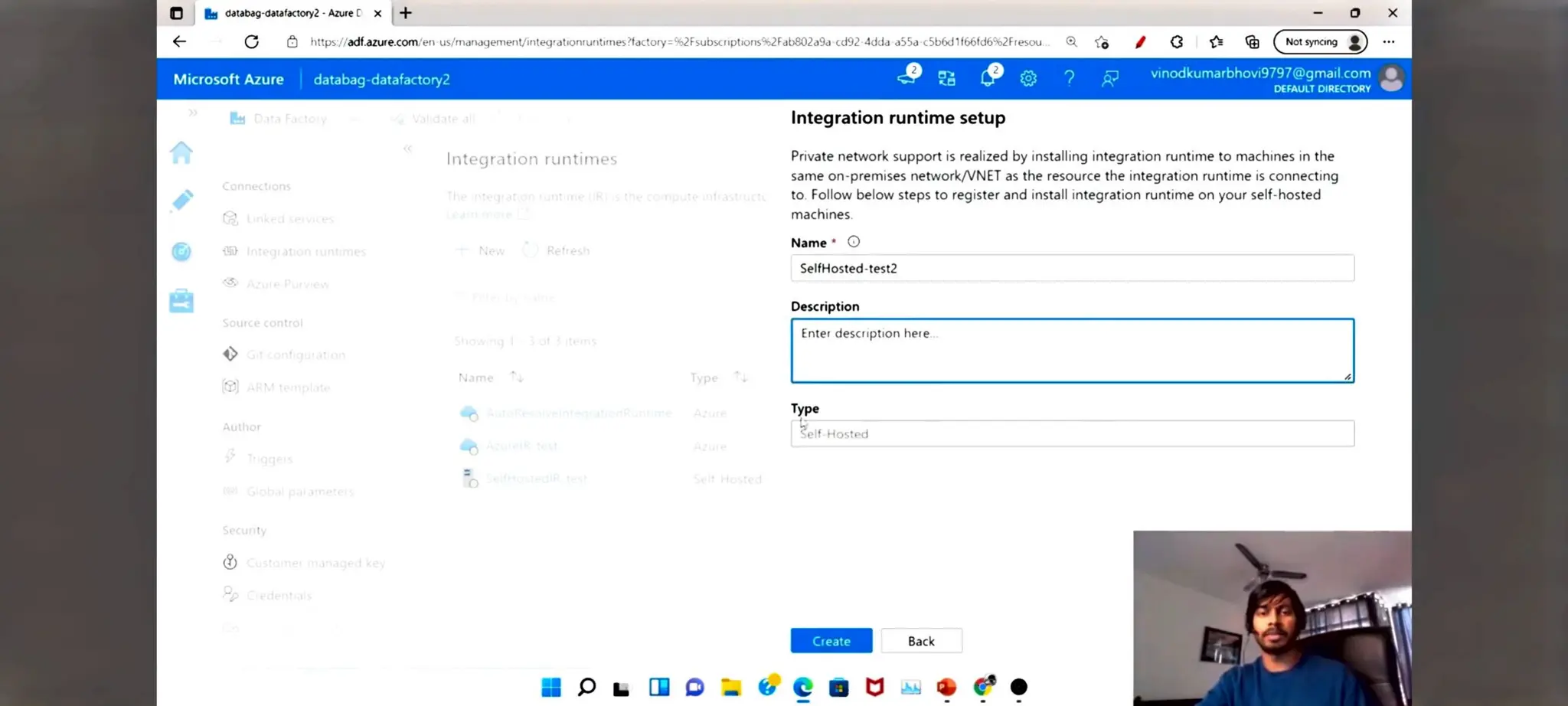
Task: Click the Not syncing profile button
Action: pyautogui.click(x=1321, y=42)
